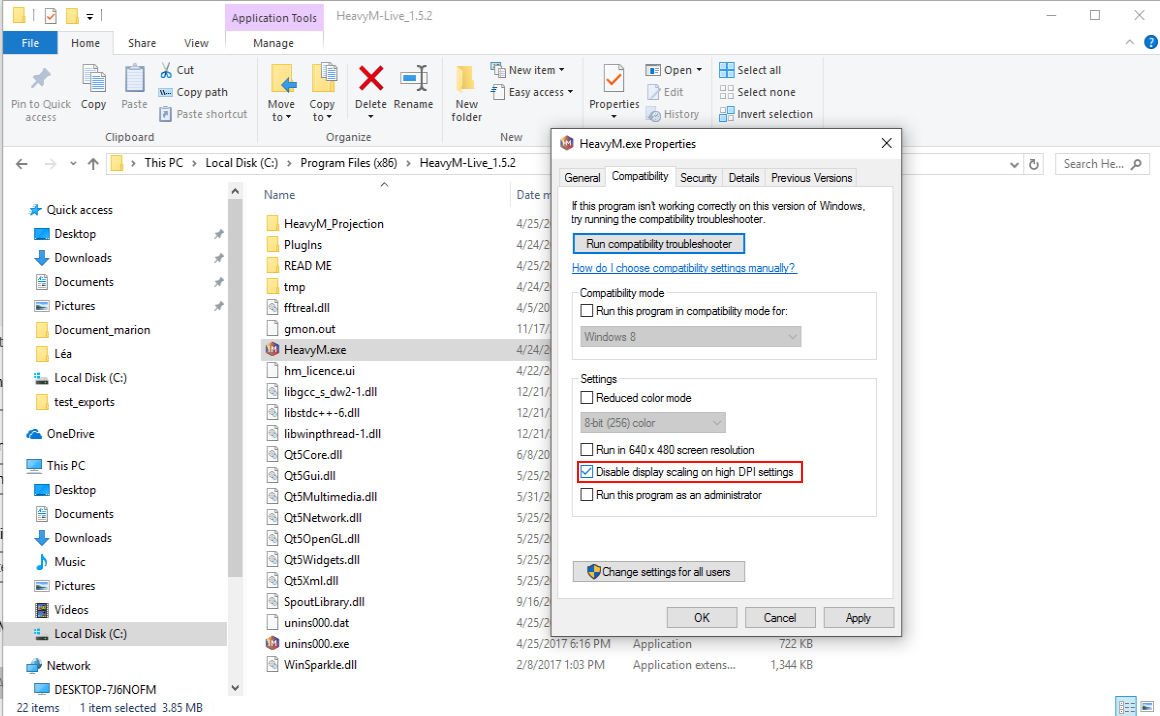The image size is (1160, 716).
Task: Click the Select none icon
Action: tap(726, 92)
